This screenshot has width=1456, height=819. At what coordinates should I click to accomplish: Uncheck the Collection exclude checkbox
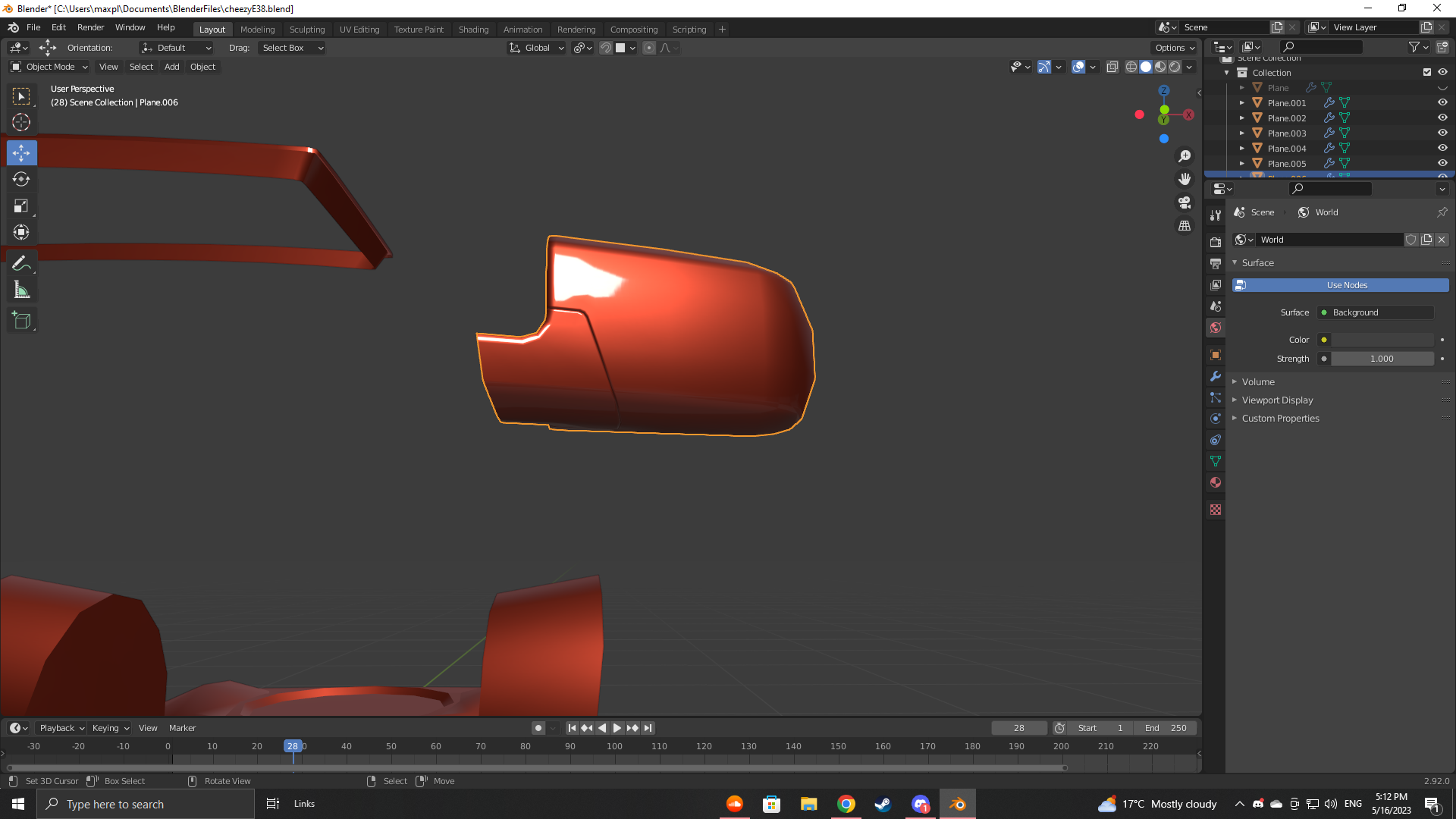[1427, 73]
